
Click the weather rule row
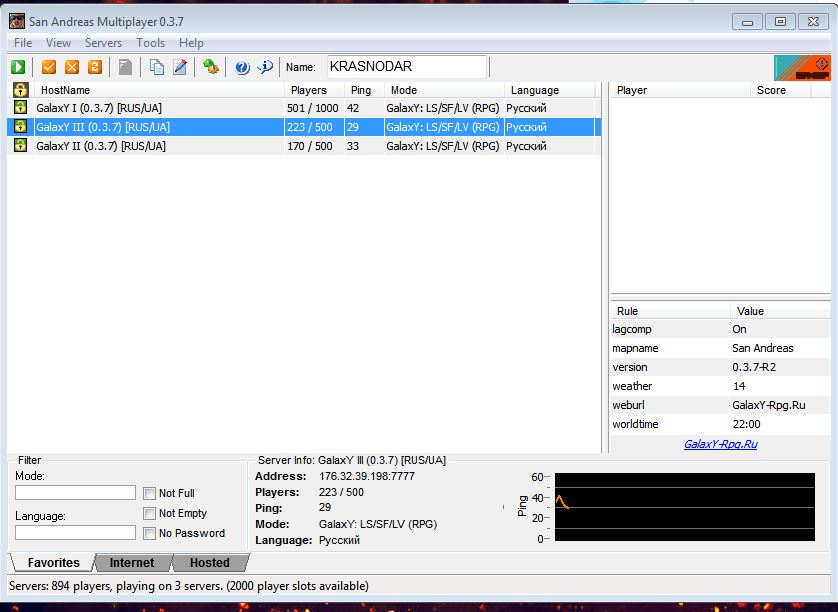[720, 386]
